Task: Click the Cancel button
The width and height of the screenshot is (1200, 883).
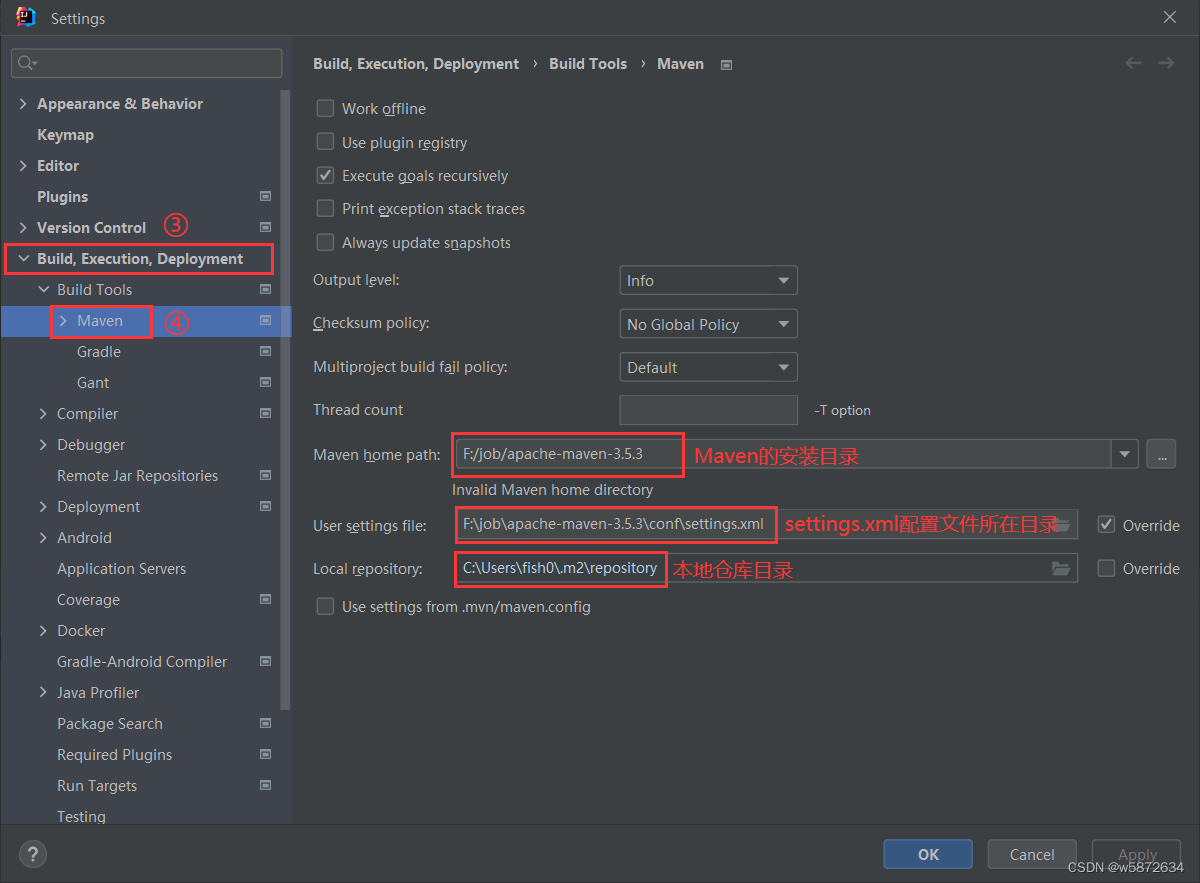Action: coord(1031,854)
